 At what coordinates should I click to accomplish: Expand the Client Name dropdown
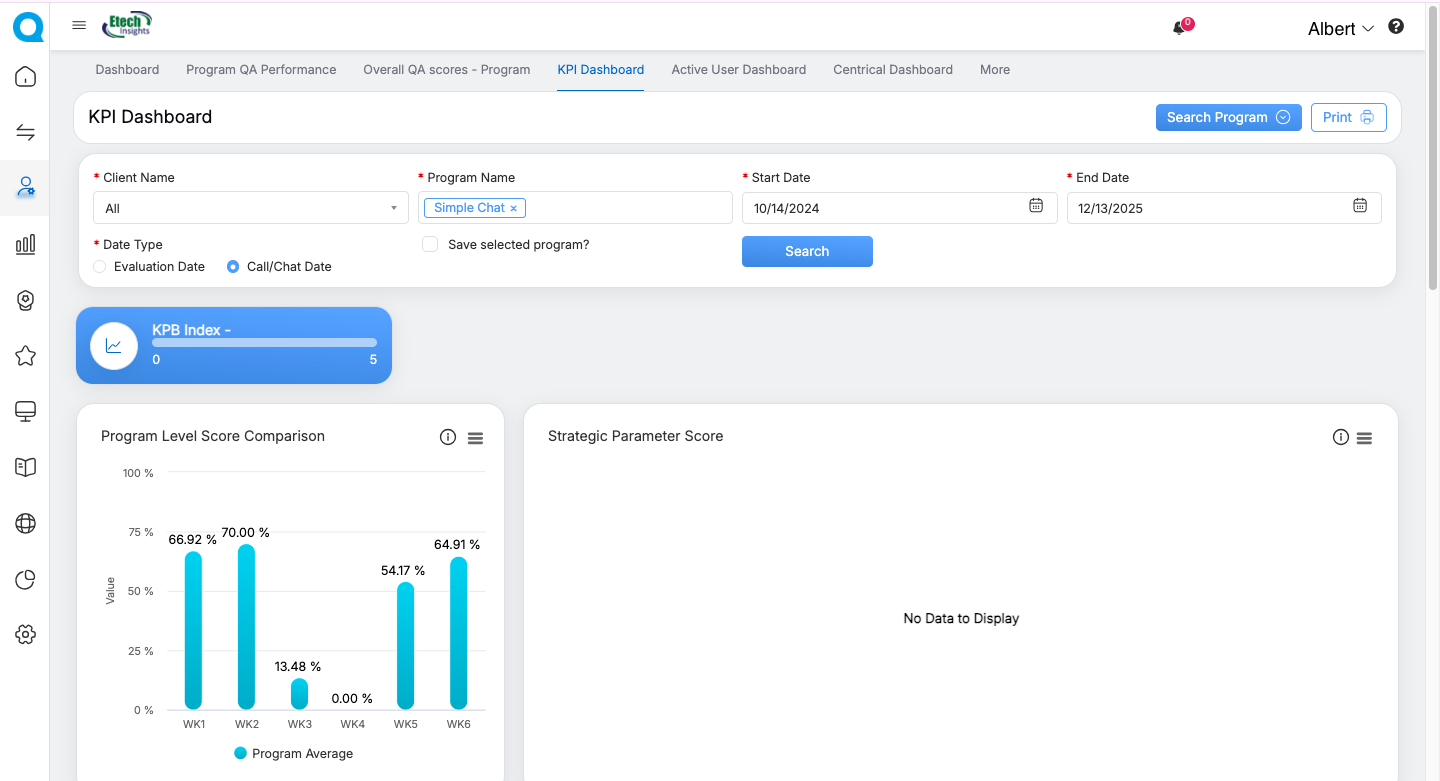click(x=250, y=208)
